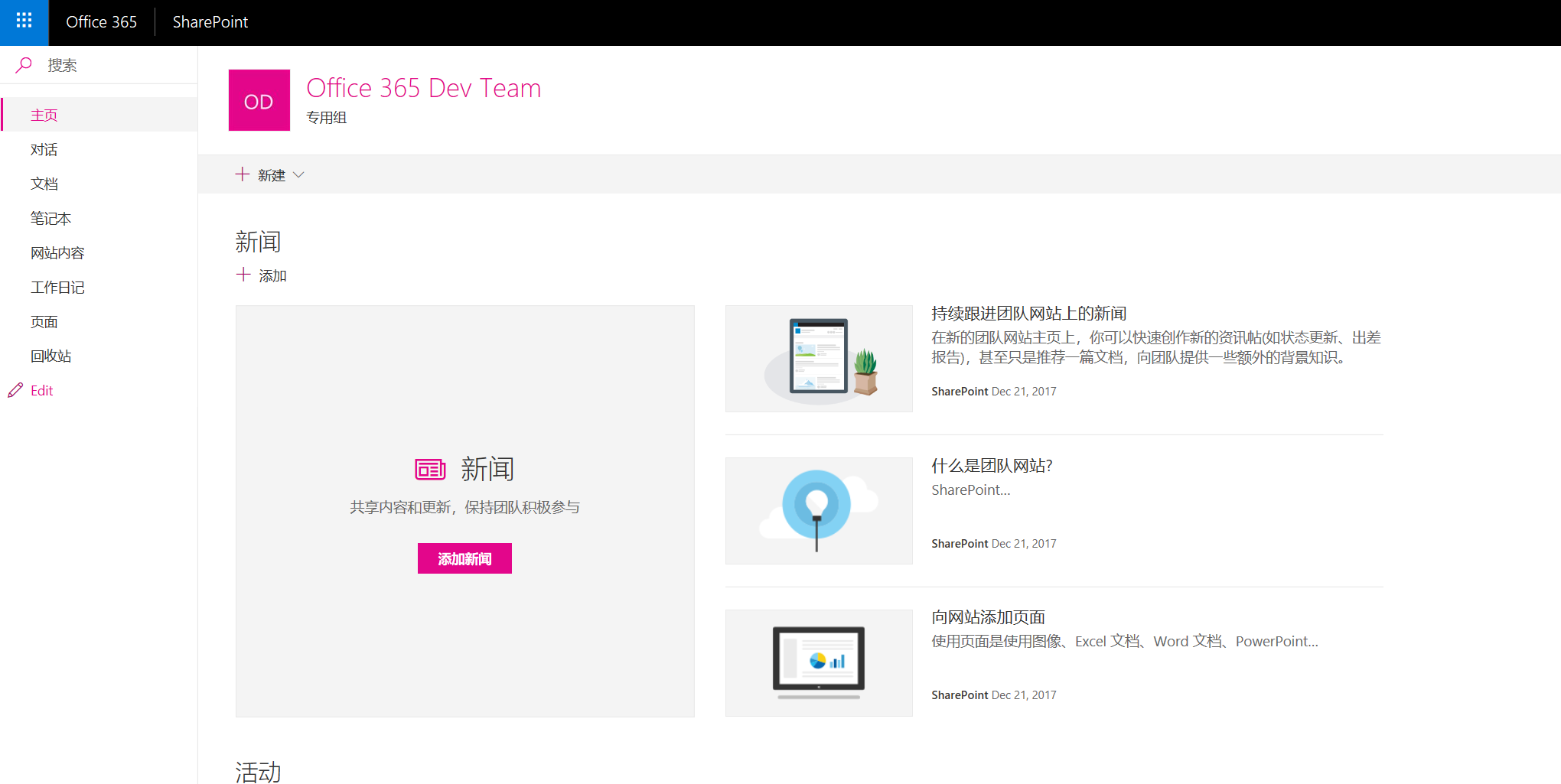Click the pink news icon in 新闻 panel
The width and height of the screenshot is (1561, 784).
pyautogui.click(x=430, y=468)
